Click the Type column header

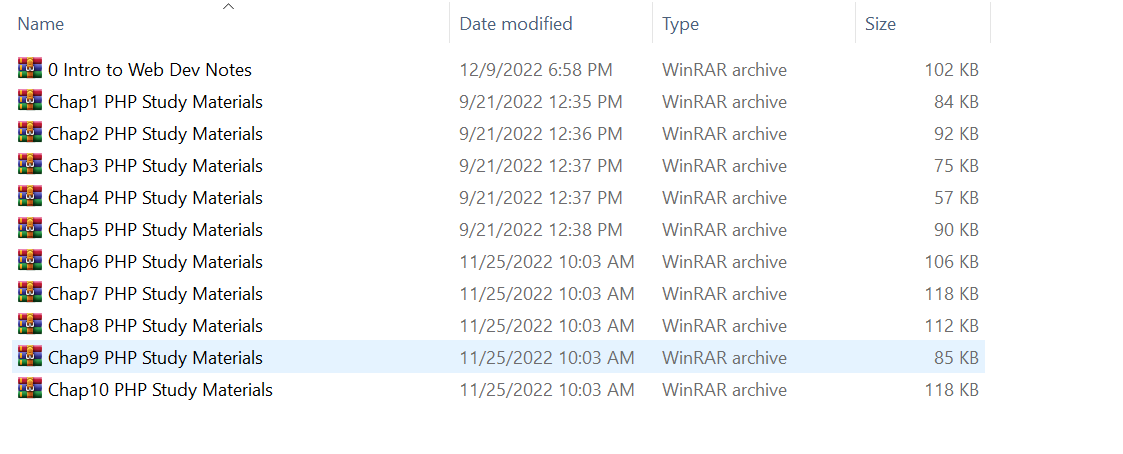pyautogui.click(x=680, y=24)
